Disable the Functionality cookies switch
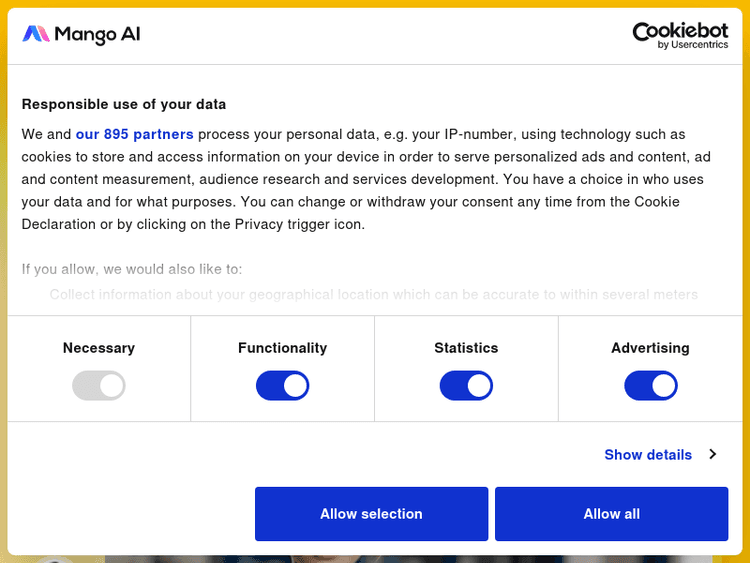Image resolution: width=750 pixels, height=563 pixels. click(282, 386)
